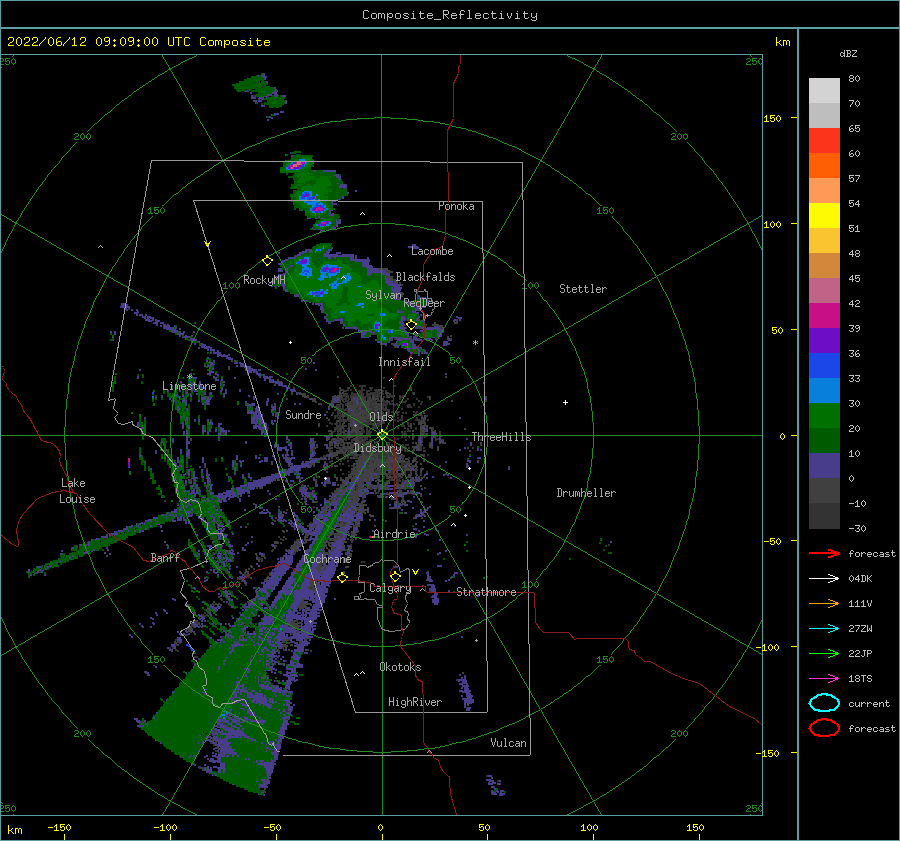Click the Limestone label
The height and width of the screenshot is (841, 900).
pyautogui.click(x=189, y=386)
